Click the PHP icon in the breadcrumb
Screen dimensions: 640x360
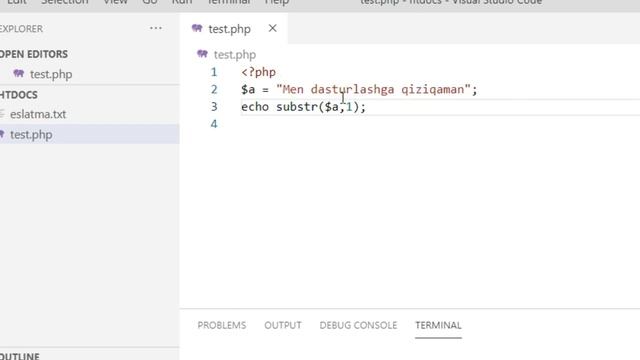202,54
